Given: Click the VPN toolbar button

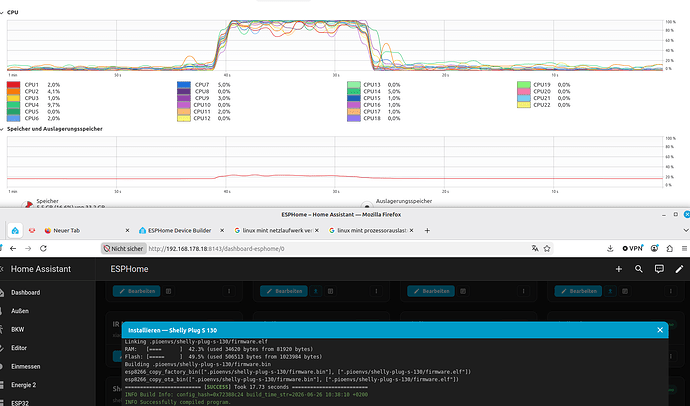Looking at the screenshot, I should [632, 249].
